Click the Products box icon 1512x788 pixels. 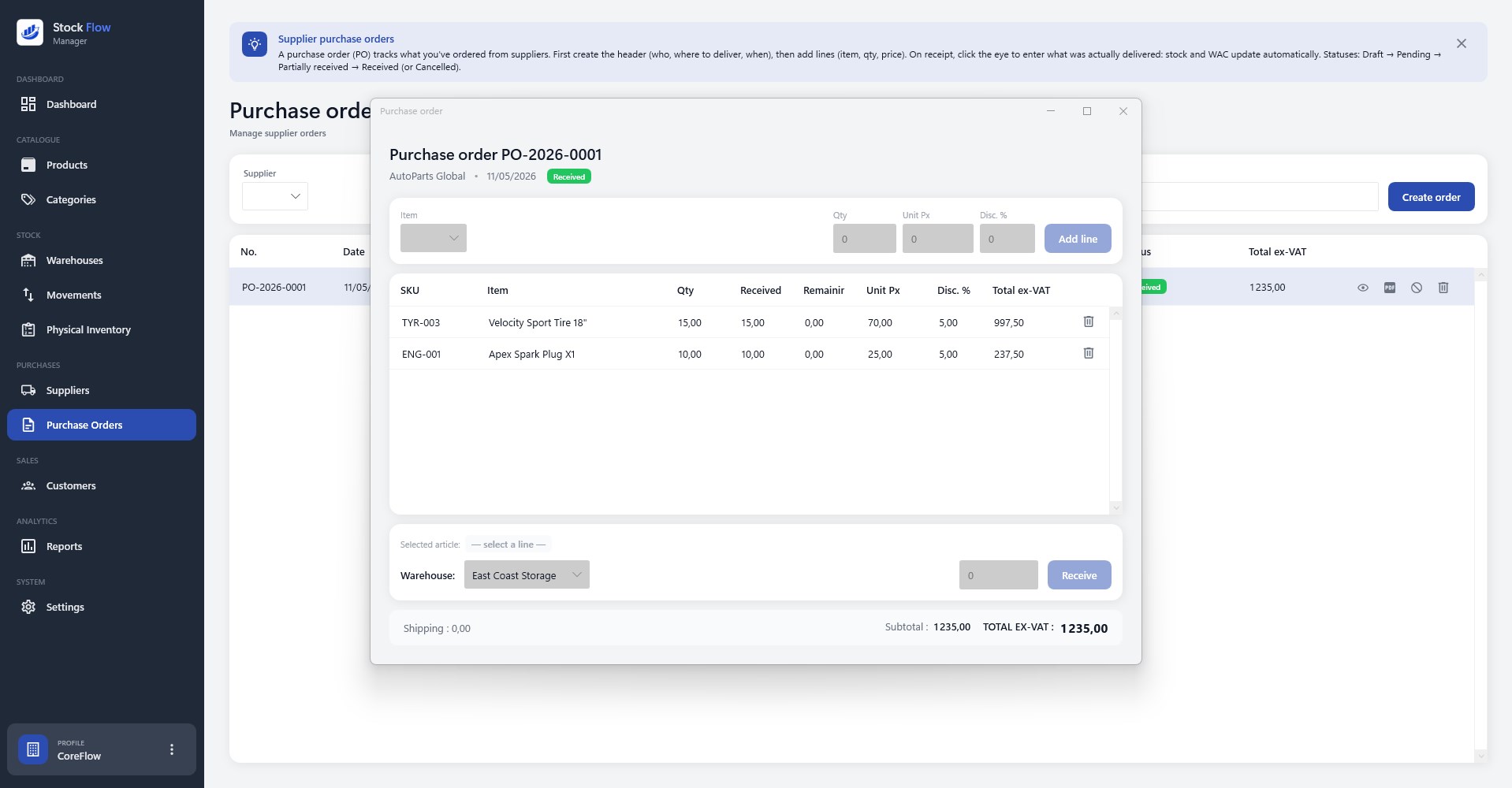(x=28, y=165)
